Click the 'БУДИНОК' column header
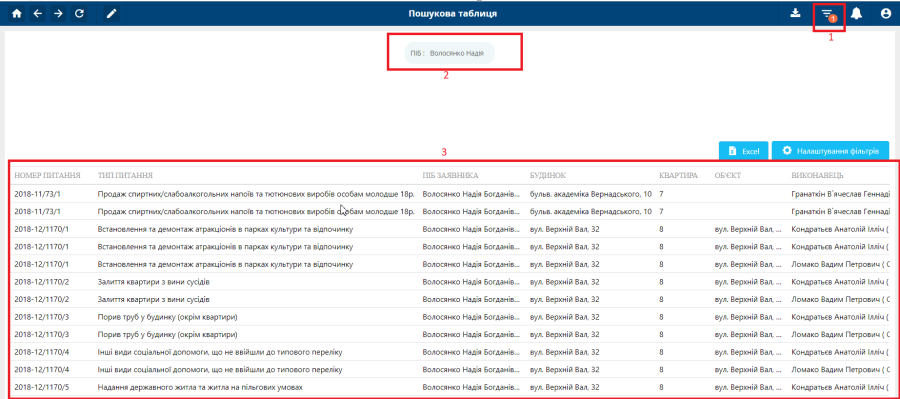900x399 pixels. click(548, 175)
